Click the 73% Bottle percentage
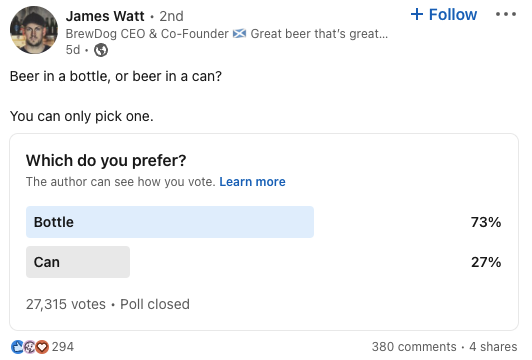 (x=486, y=222)
